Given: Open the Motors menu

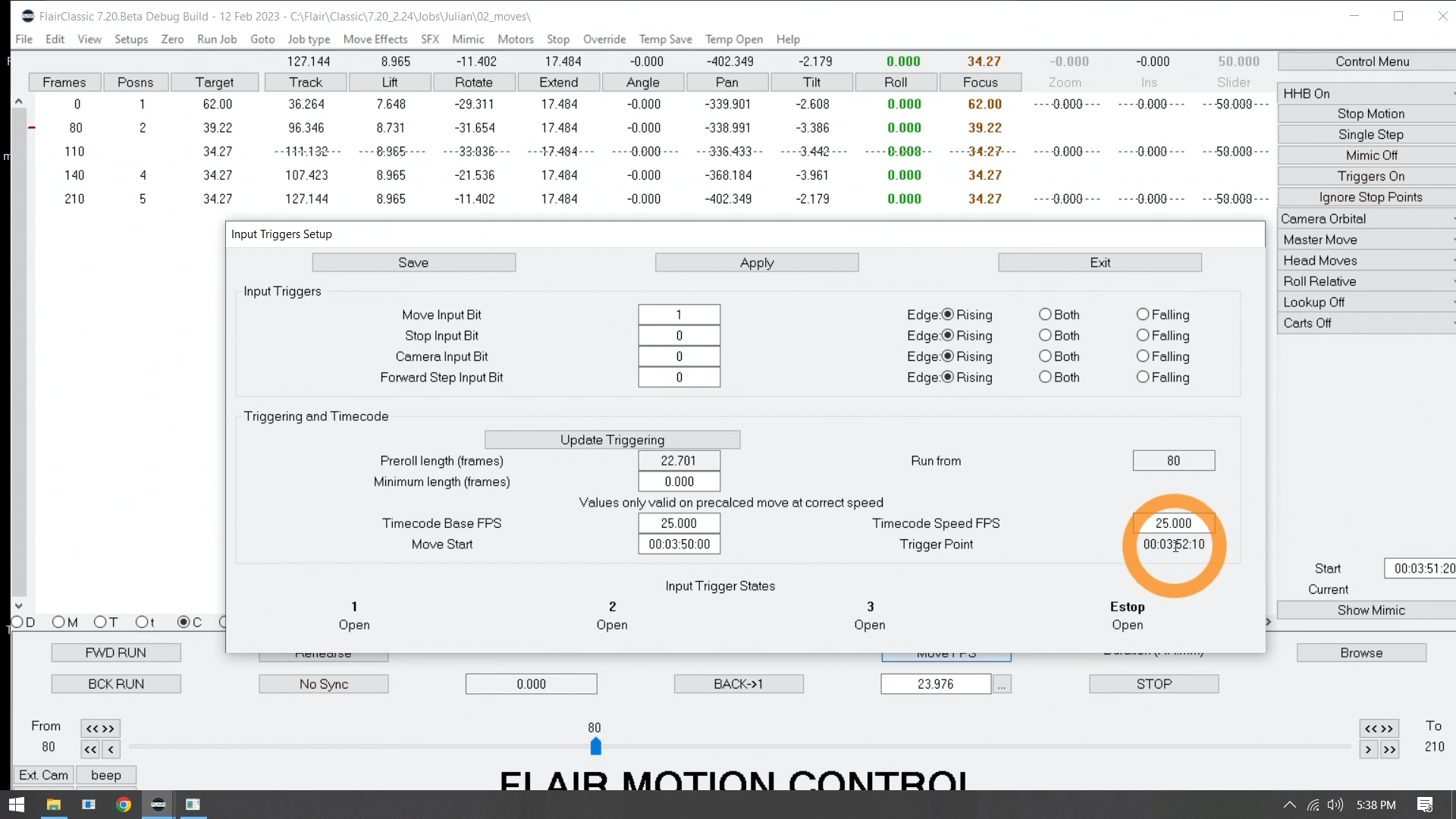Looking at the screenshot, I should (516, 39).
